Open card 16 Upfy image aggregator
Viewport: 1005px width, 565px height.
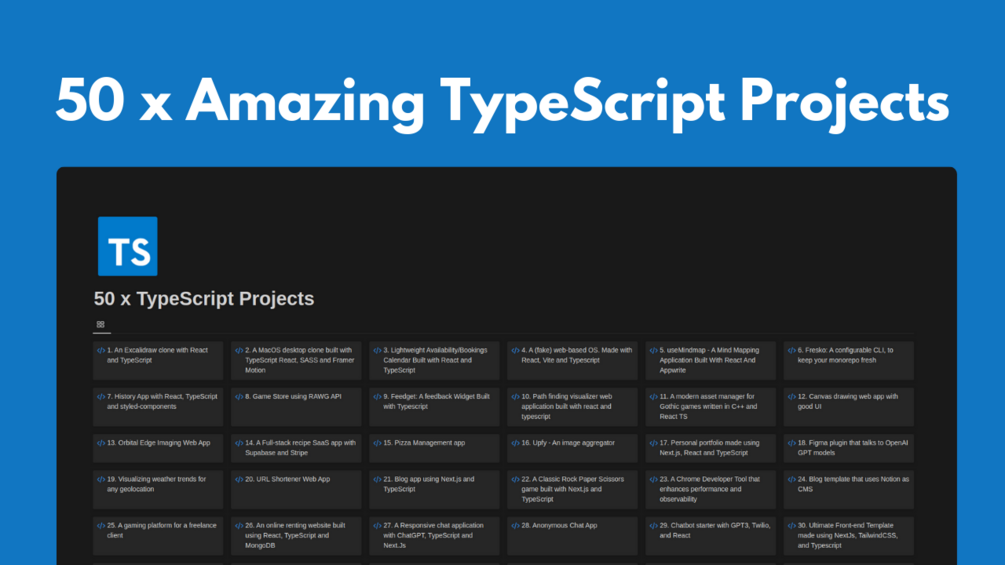(x=572, y=448)
